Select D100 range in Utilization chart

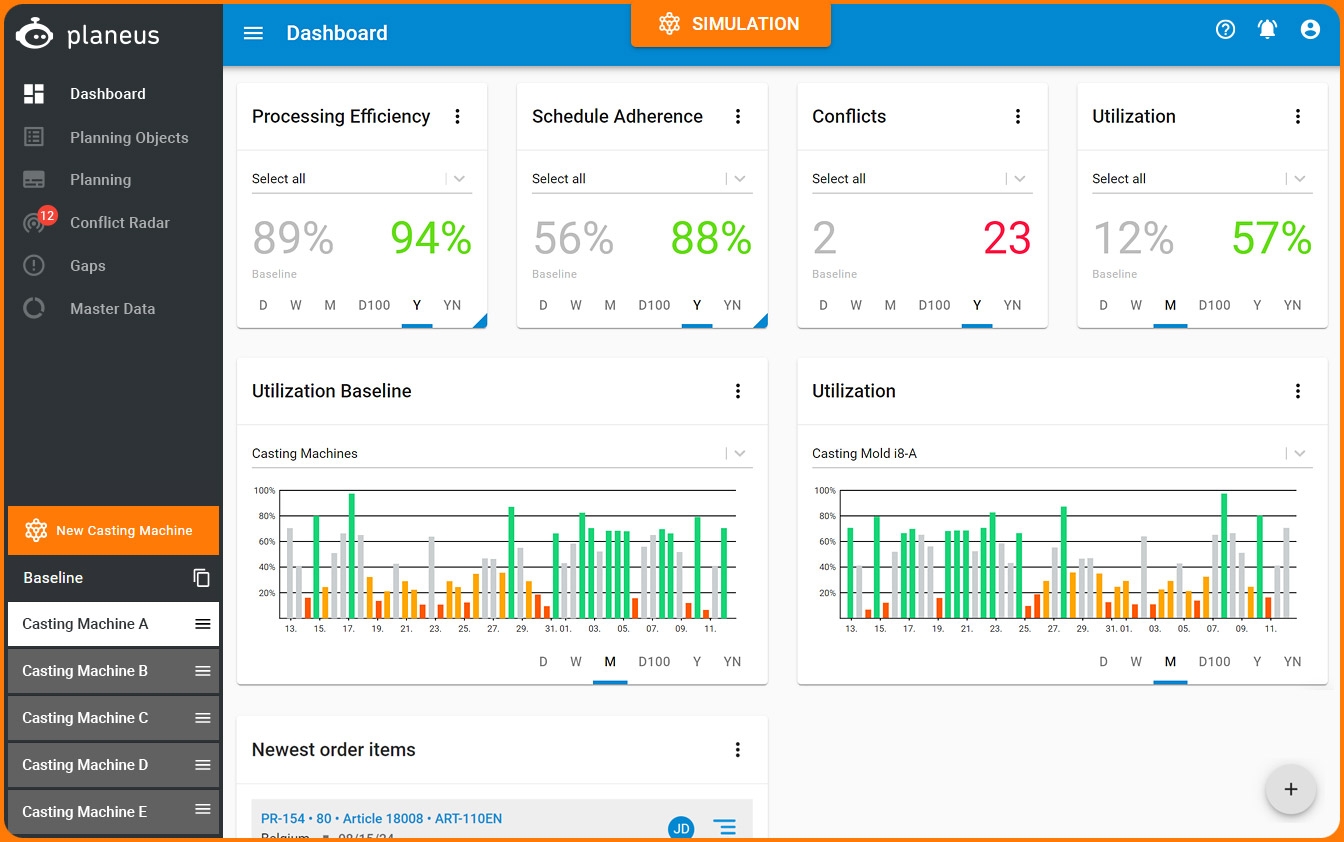tap(1214, 662)
